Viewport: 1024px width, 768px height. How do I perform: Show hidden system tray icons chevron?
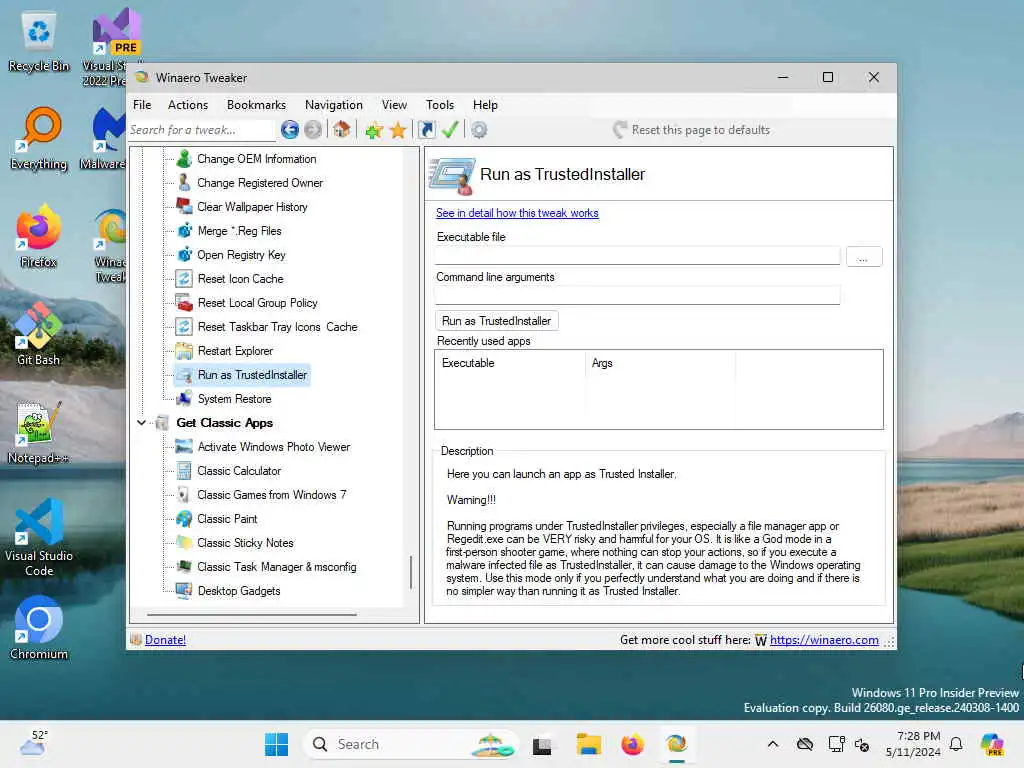tap(773, 744)
